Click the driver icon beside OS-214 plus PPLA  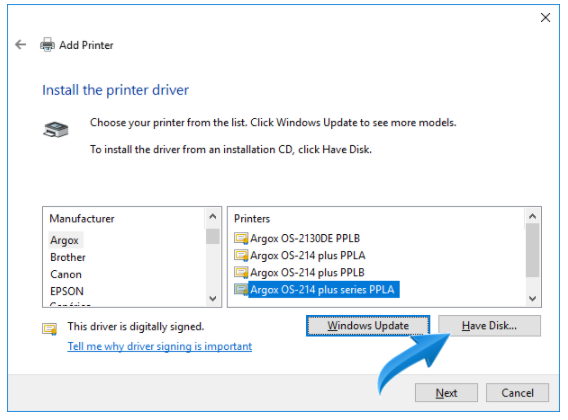241,255
